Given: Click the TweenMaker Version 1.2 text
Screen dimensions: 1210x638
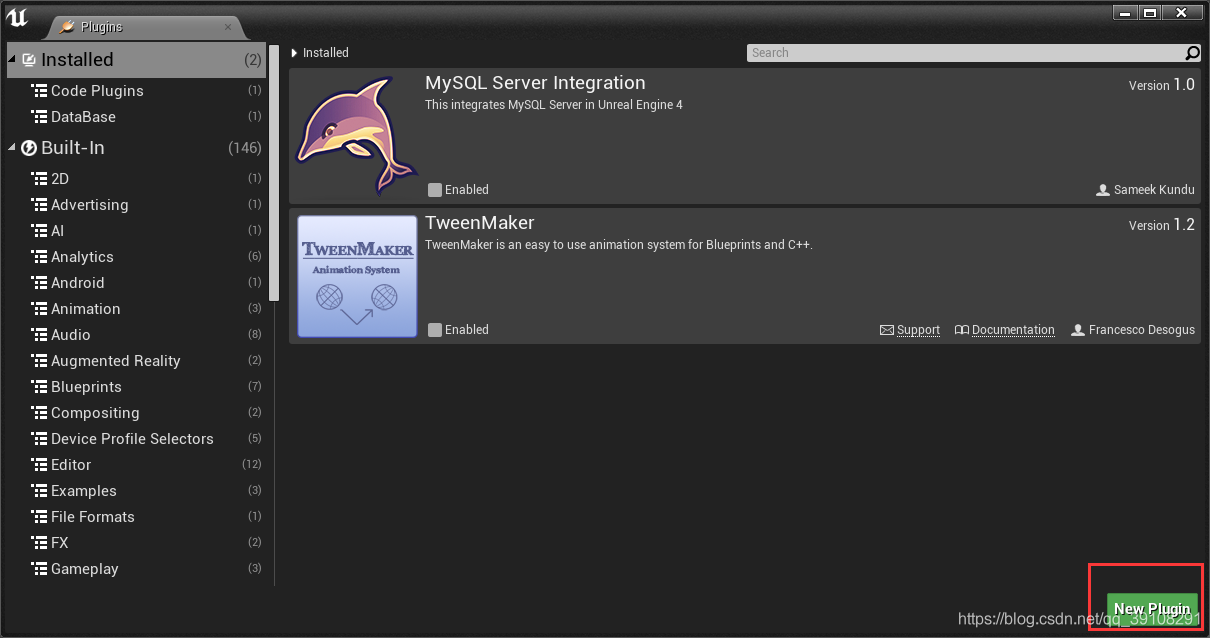Looking at the screenshot, I should click(x=1162, y=225).
